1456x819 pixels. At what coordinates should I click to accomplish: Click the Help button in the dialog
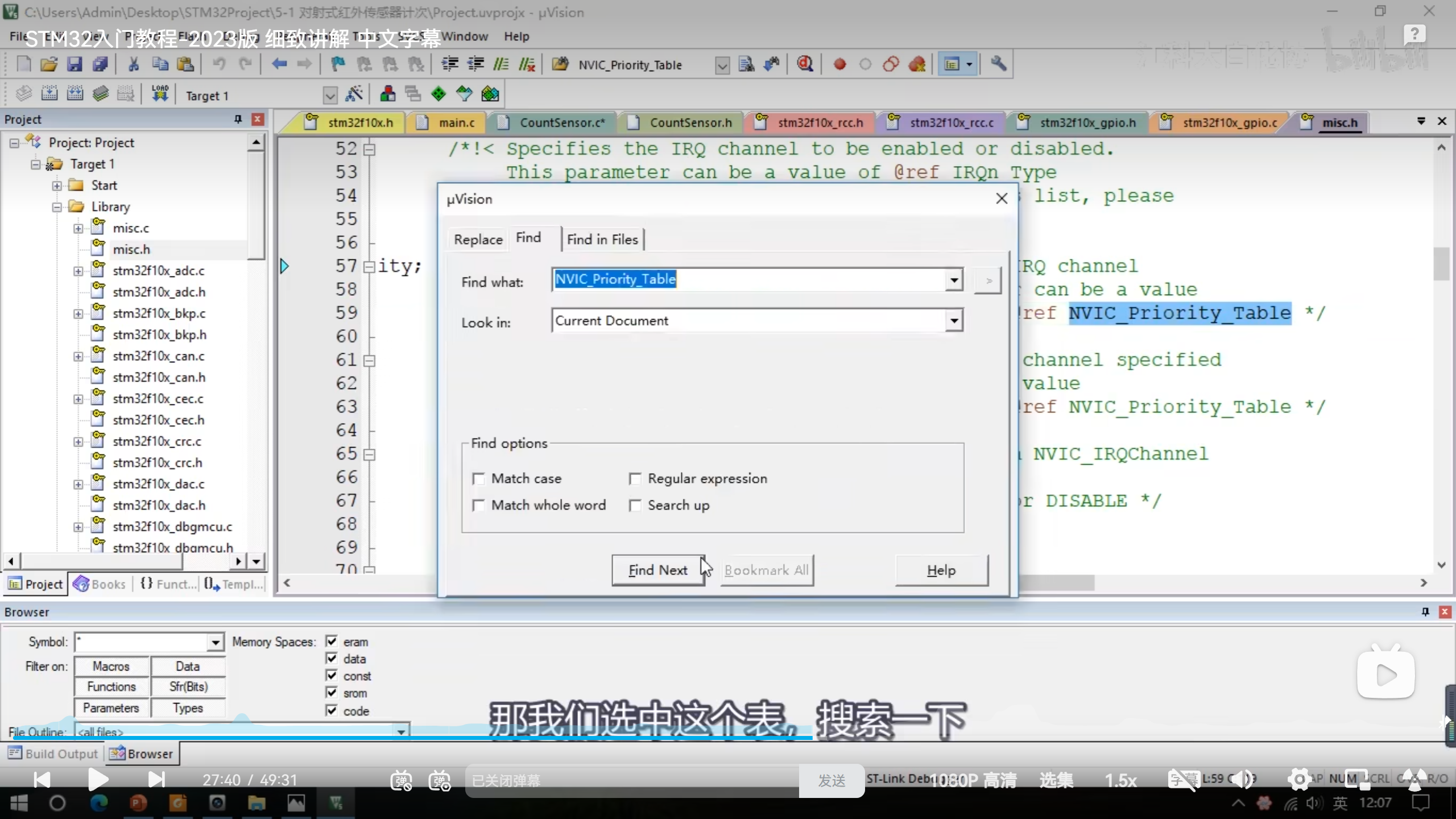941,570
